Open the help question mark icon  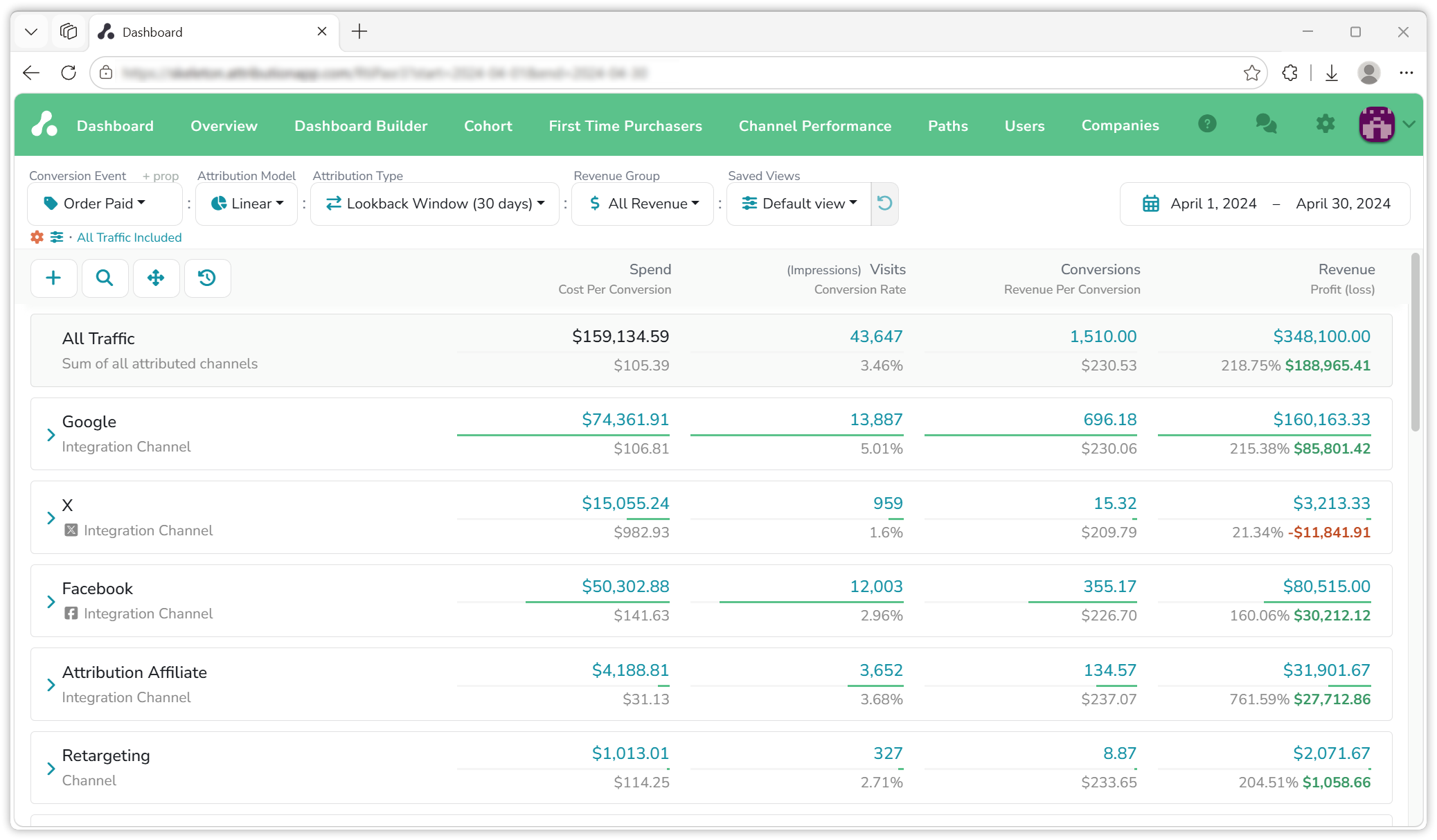[1207, 124]
